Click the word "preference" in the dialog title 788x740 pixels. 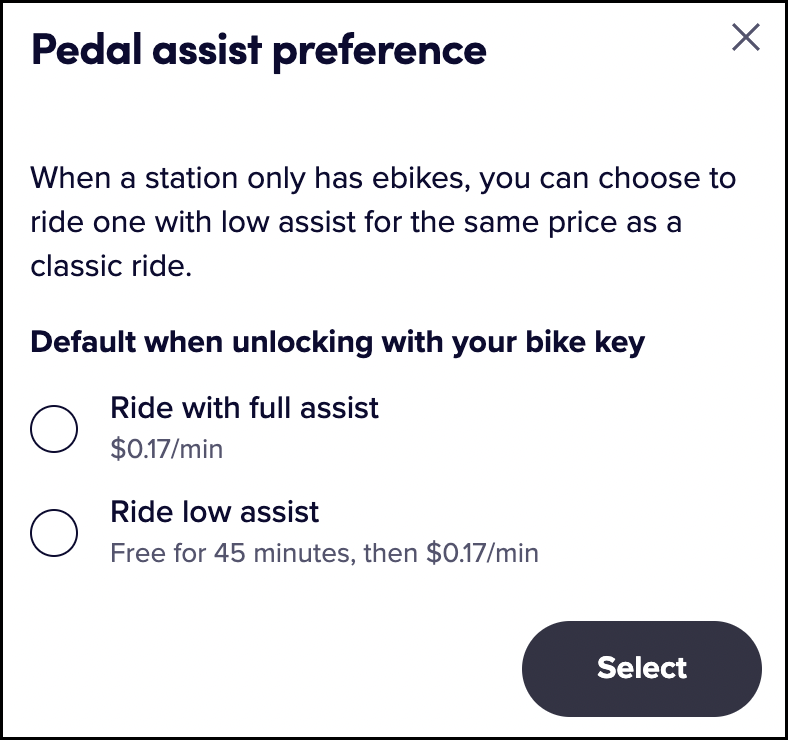[x=379, y=49]
